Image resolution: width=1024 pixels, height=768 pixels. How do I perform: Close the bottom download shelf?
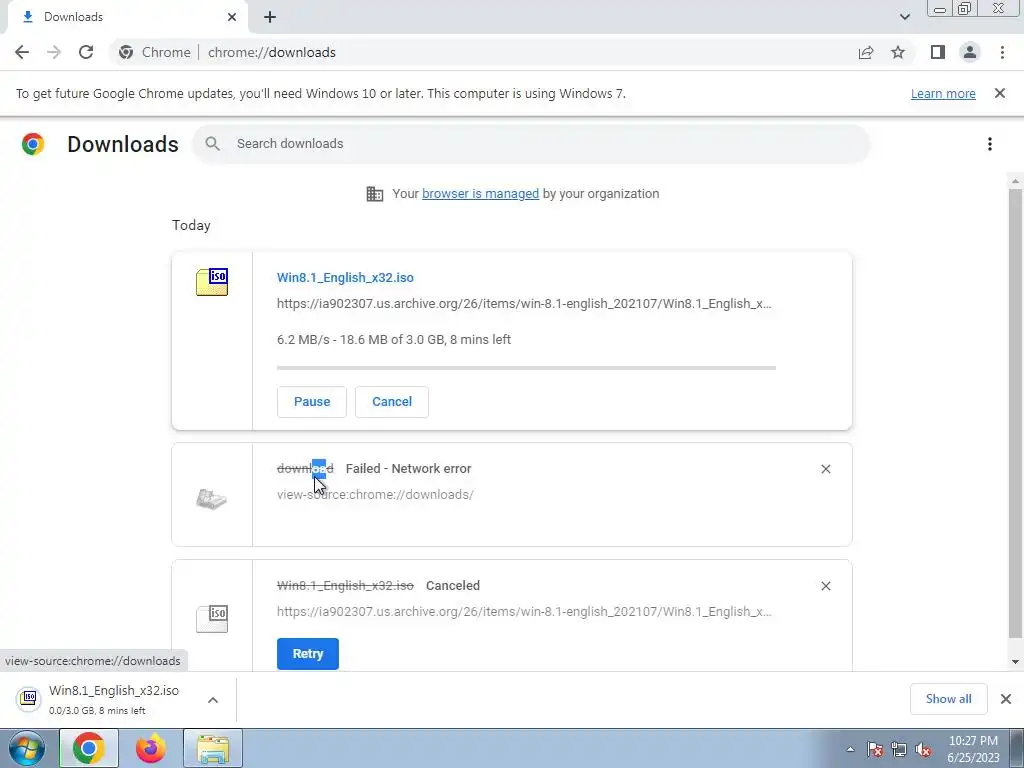click(x=1006, y=699)
